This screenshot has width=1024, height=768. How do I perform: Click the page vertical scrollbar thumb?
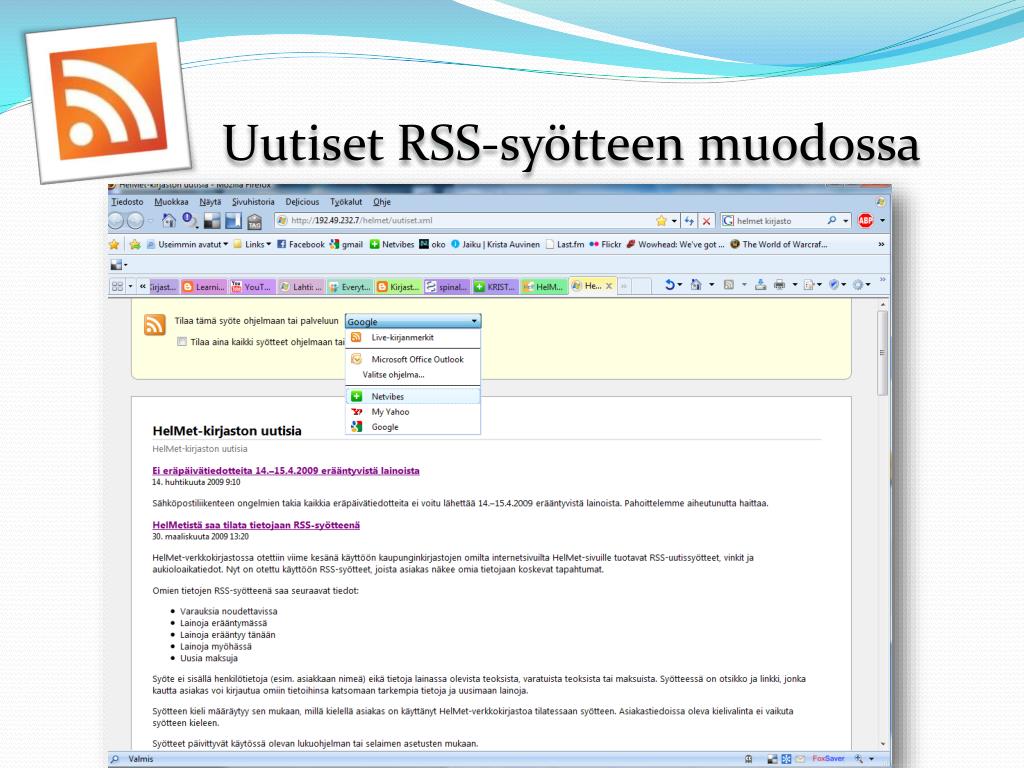point(882,353)
